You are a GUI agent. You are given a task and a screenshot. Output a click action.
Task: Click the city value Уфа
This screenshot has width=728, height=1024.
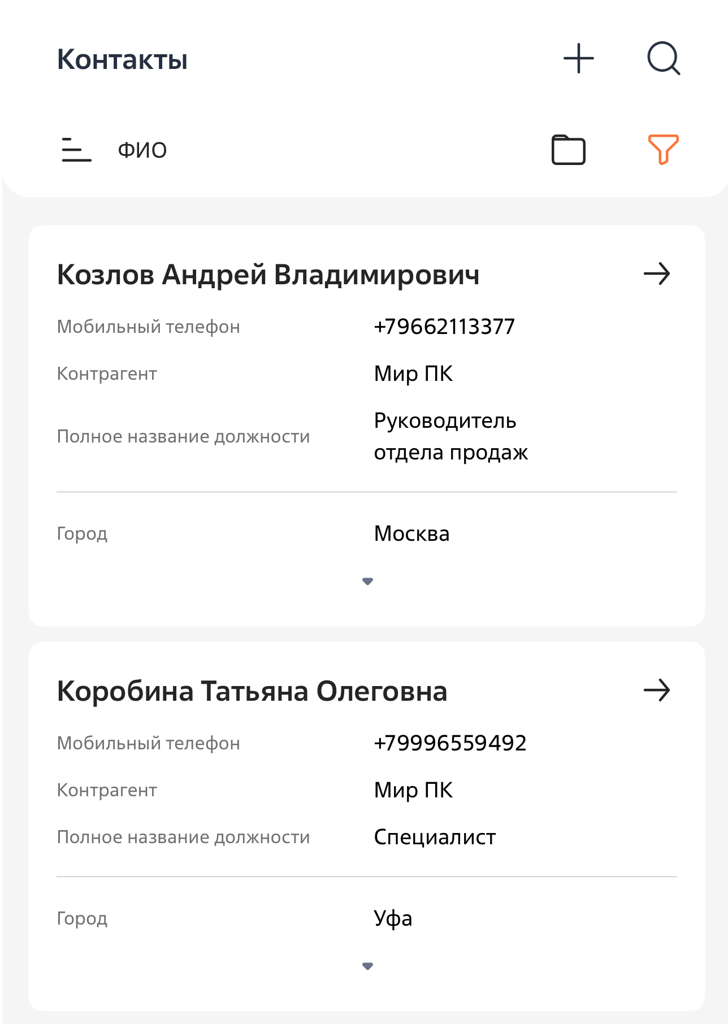click(393, 918)
